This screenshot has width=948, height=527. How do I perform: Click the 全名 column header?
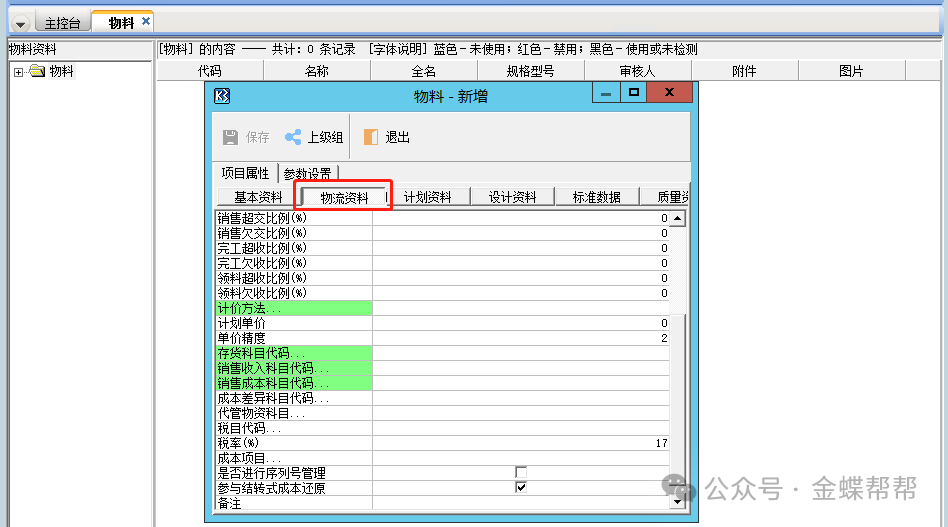click(x=424, y=71)
